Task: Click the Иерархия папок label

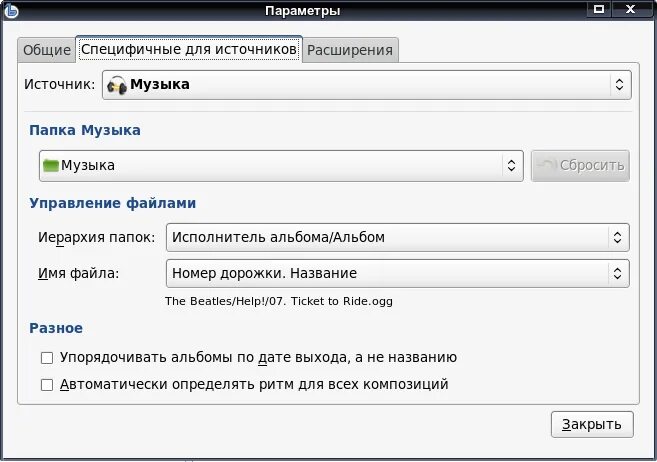Action: pyautogui.click(x=96, y=237)
